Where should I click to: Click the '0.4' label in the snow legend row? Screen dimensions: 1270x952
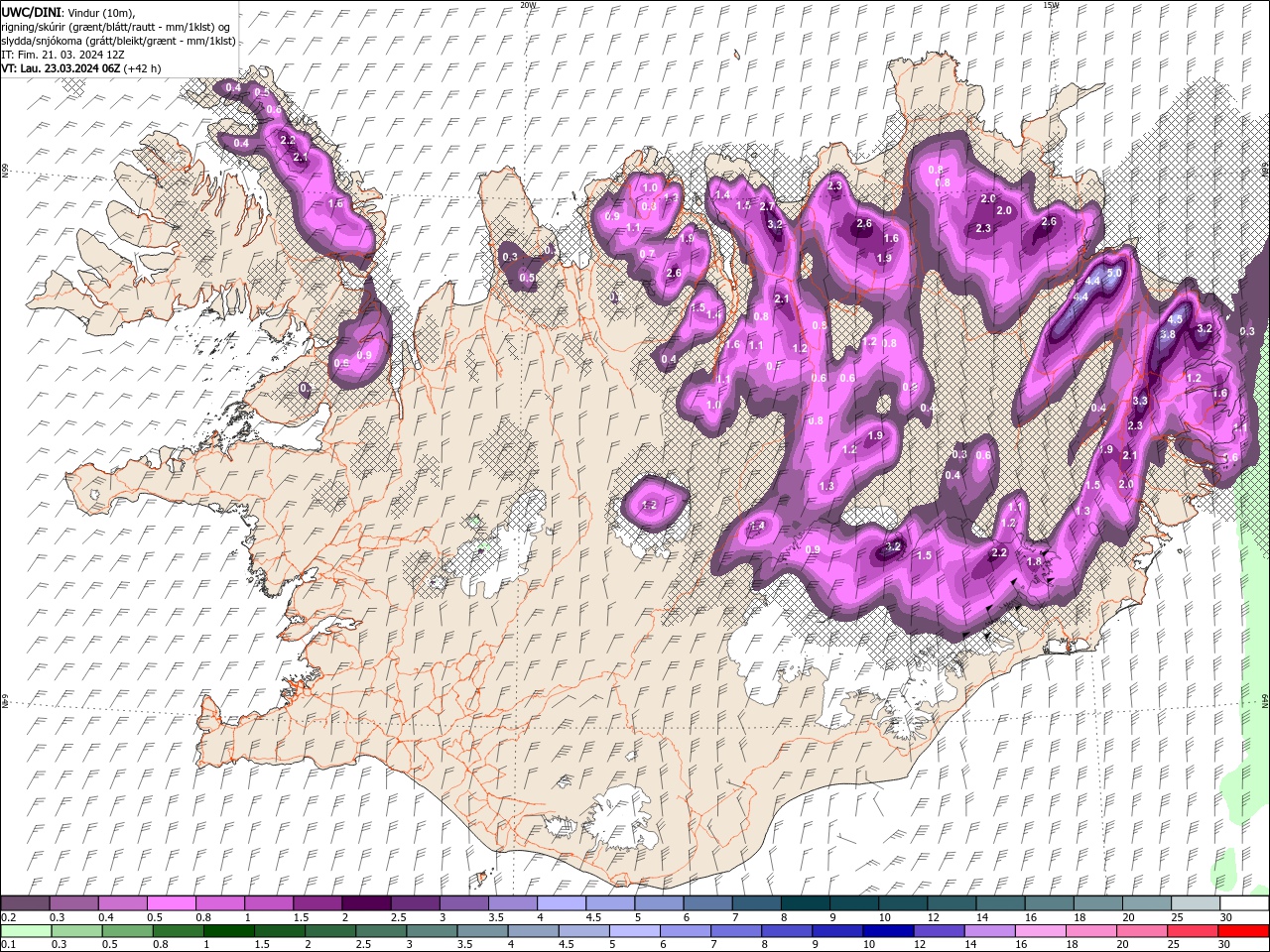point(106,917)
